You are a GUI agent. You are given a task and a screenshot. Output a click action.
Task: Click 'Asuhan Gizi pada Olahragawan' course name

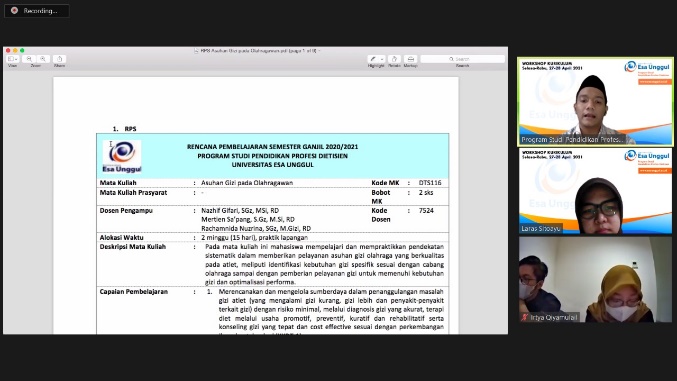pos(247,183)
